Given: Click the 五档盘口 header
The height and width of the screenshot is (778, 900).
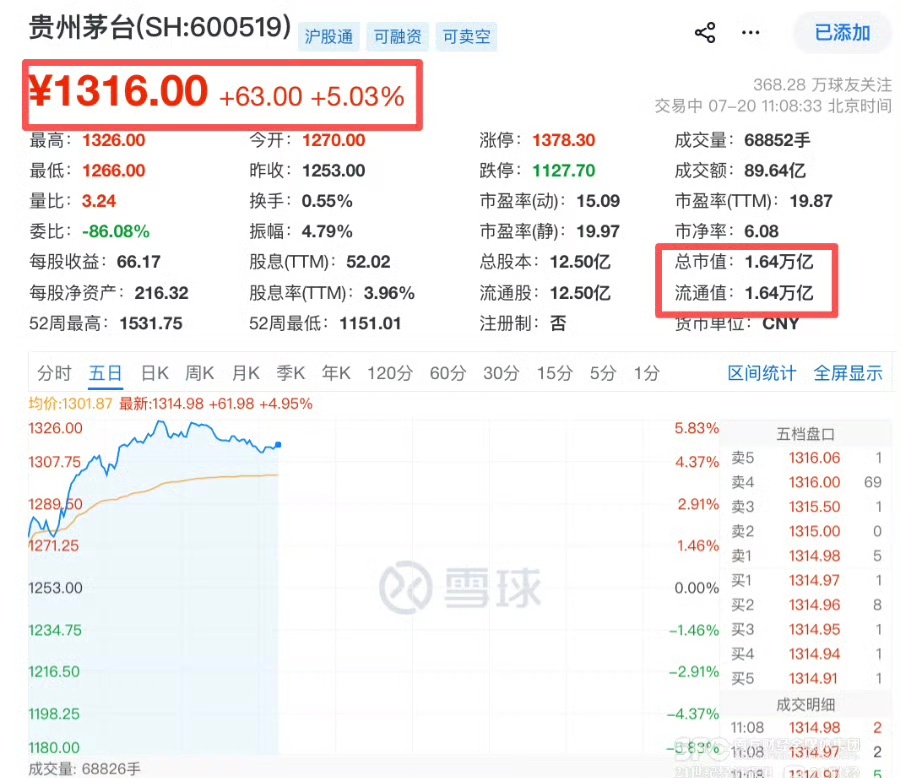Looking at the screenshot, I should coord(805,434).
